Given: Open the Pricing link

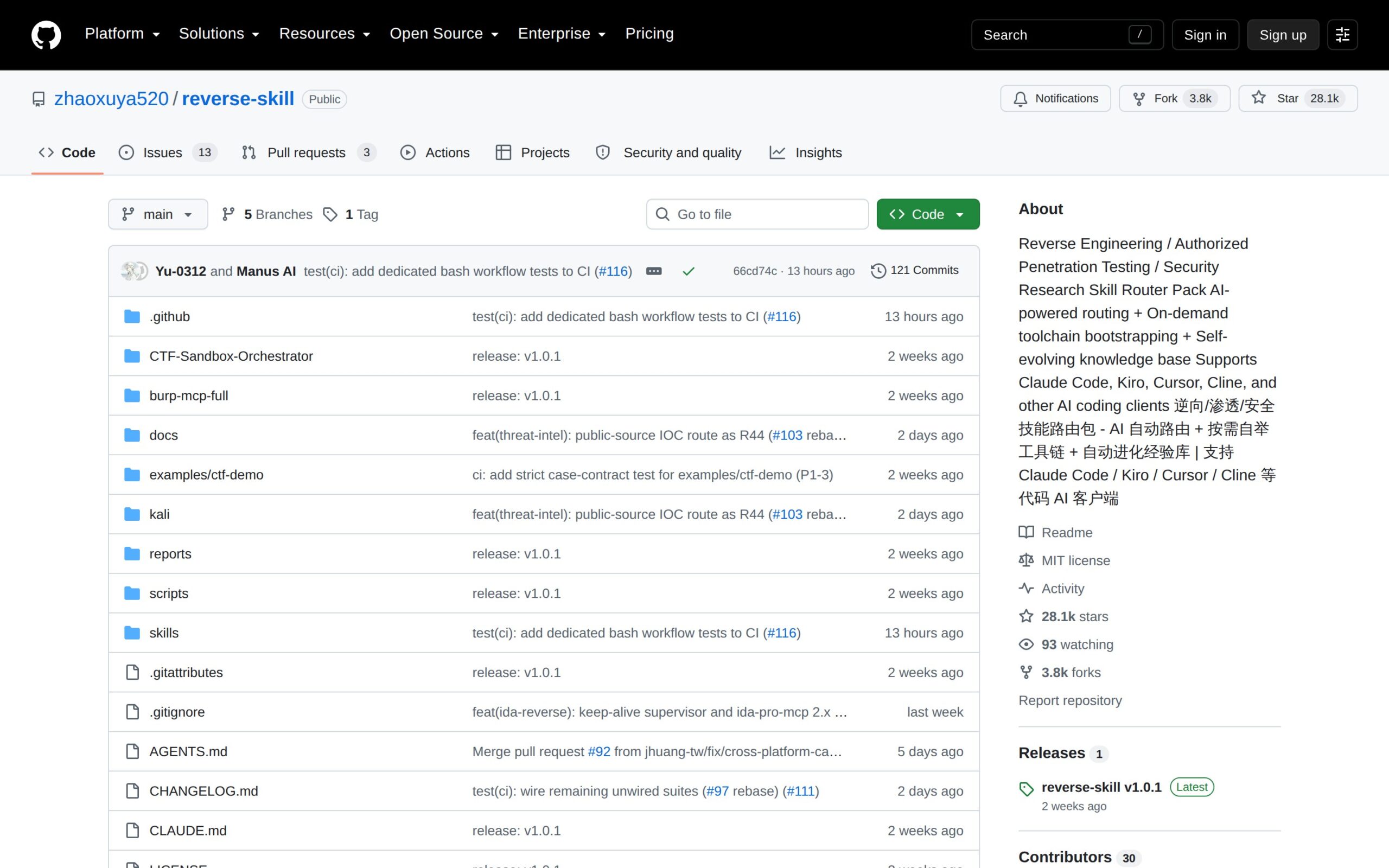Looking at the screenshot, I should coord(649,34).
